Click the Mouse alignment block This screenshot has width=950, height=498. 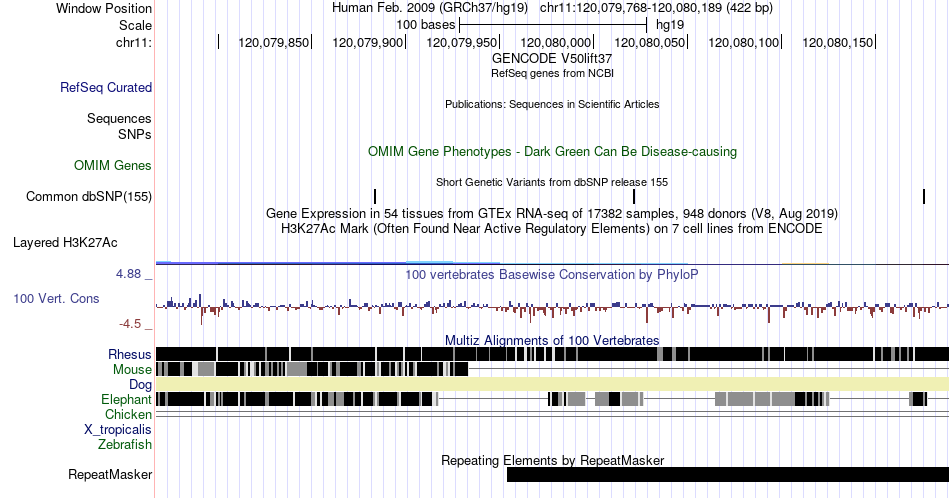point(312,369)
